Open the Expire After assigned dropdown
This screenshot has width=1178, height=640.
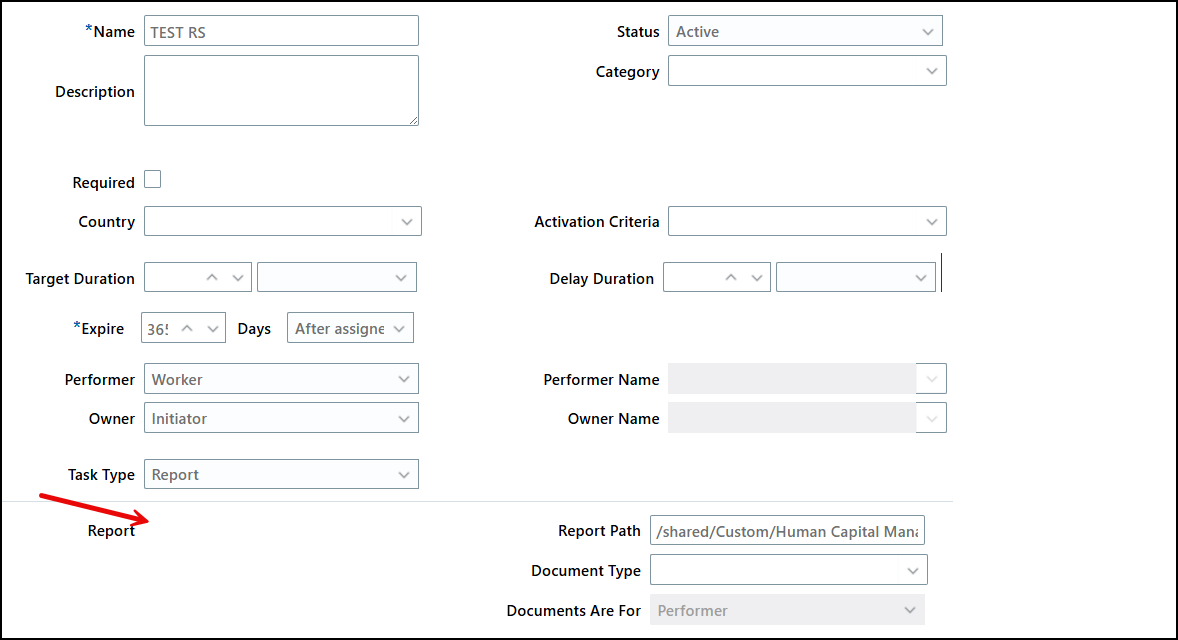350,328
